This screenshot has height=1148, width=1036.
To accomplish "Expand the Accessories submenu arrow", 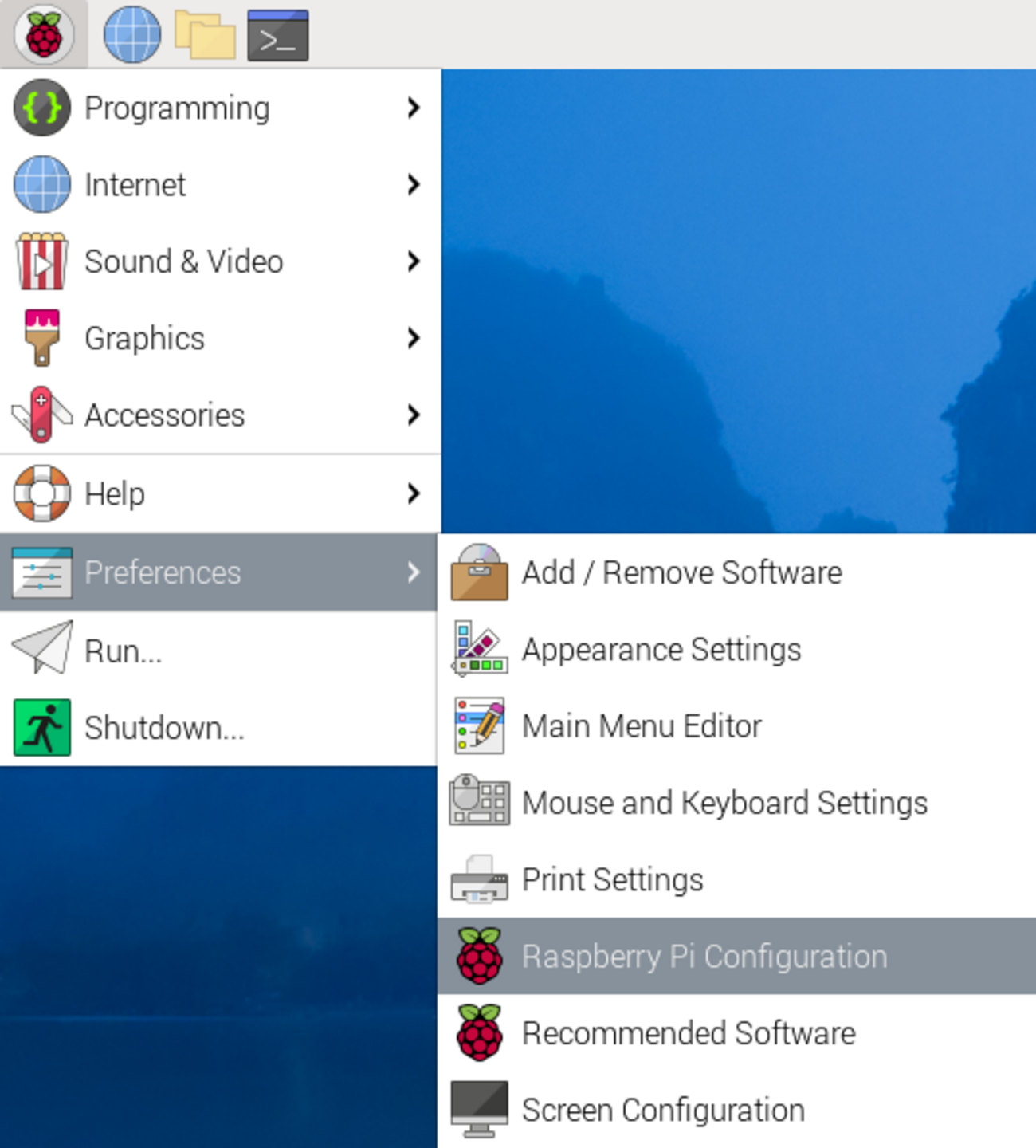I will tap(413, 415).
